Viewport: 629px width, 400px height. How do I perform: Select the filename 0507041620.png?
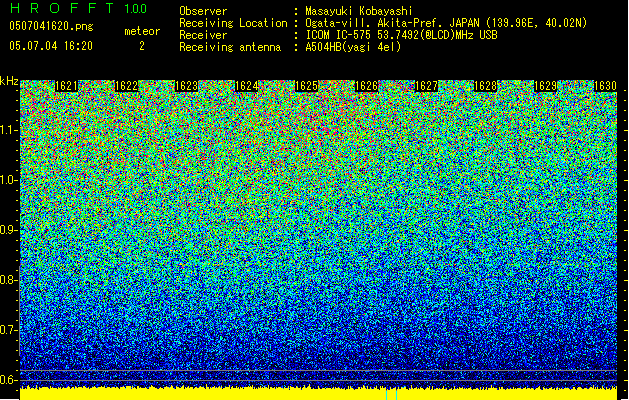[51, 26]
